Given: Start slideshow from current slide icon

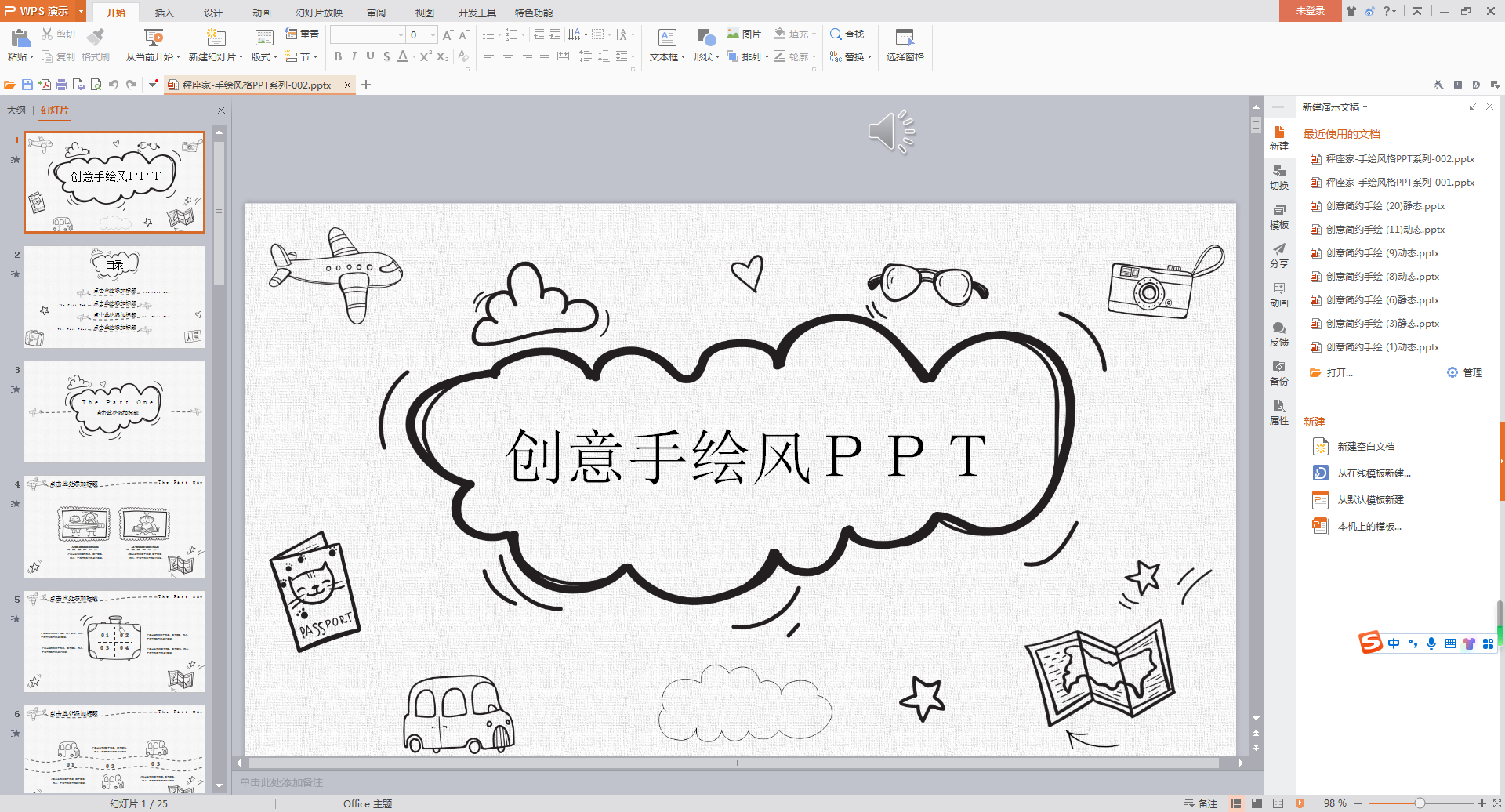Looking at the screenshot, I should click(154, 38).
